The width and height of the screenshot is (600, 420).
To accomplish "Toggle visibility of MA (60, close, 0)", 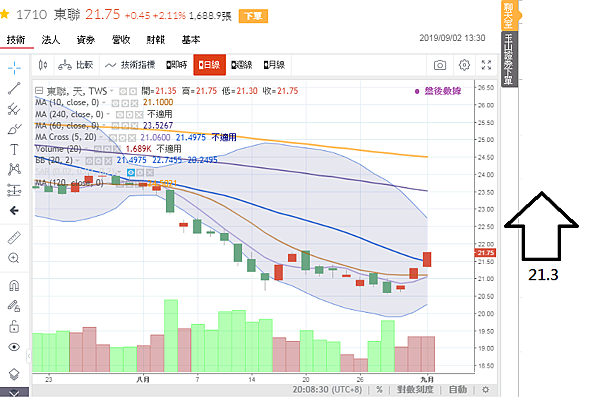I will coord(115,126).
